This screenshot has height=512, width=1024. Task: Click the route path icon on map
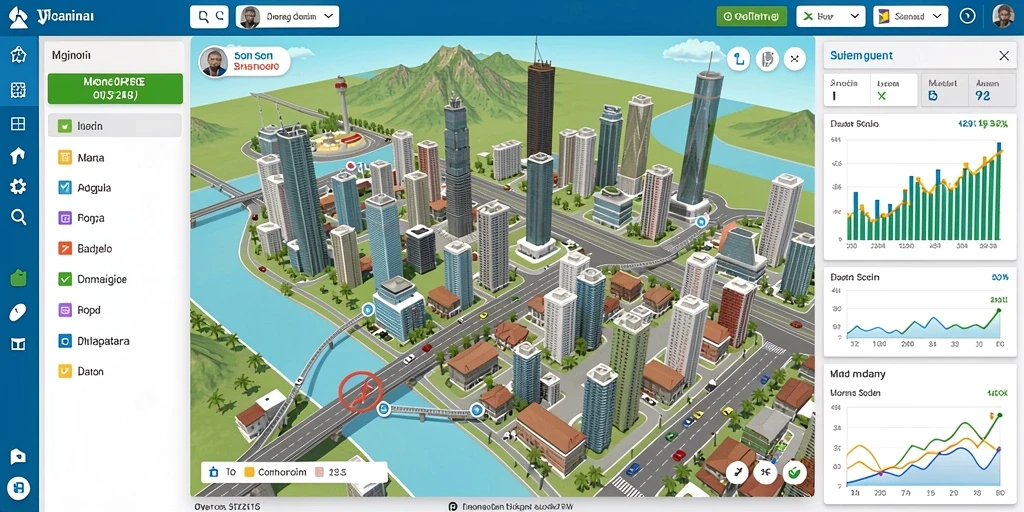click(x=739, y=59)
